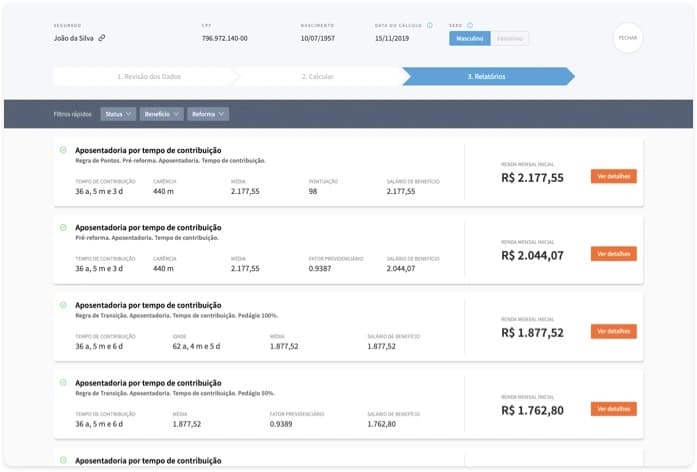Go to step 2. Calcular
Screen dimensions: 697x472
click(318, 76)
